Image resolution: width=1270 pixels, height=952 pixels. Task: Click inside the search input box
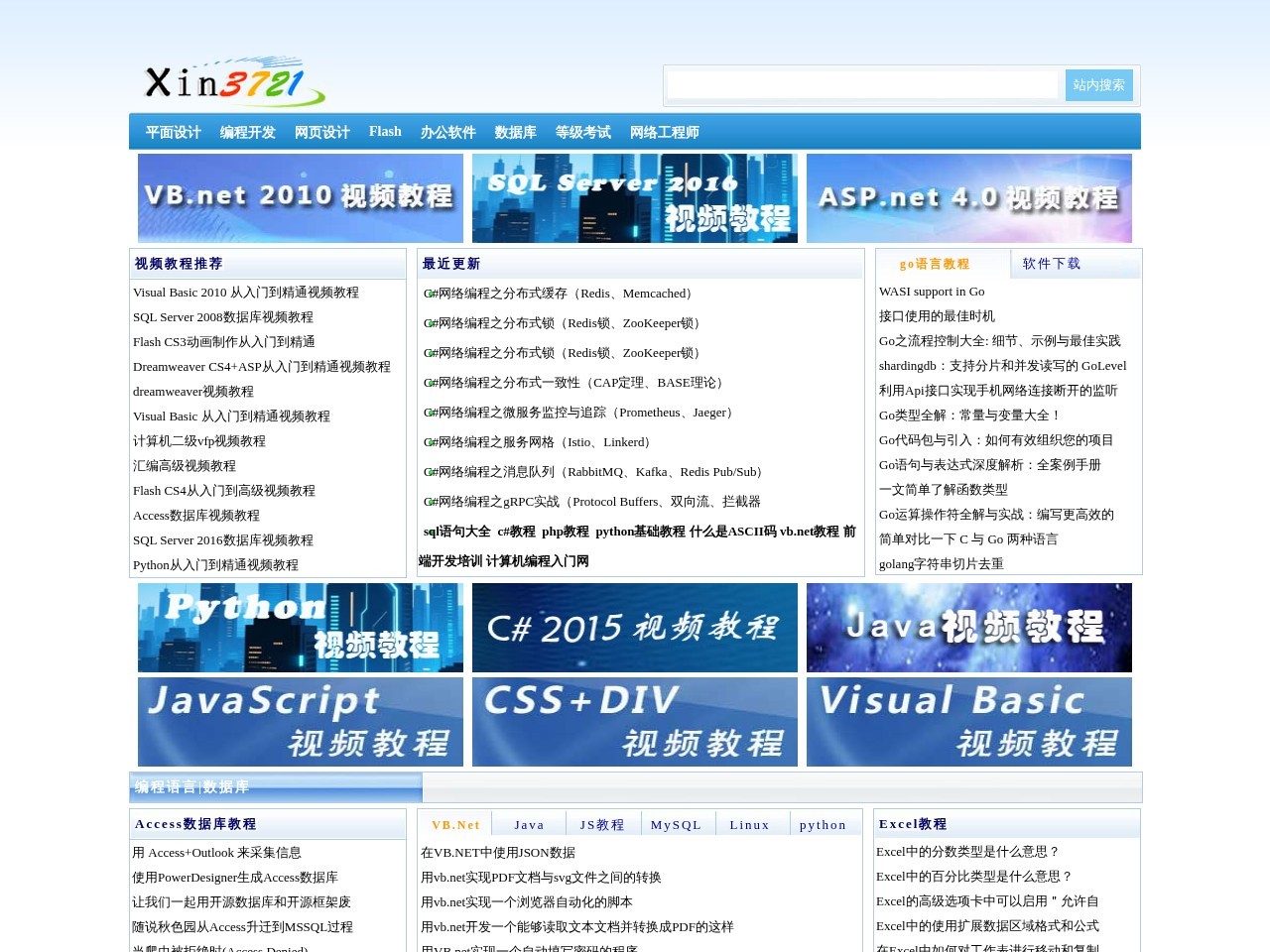click(x=861, y=85)
